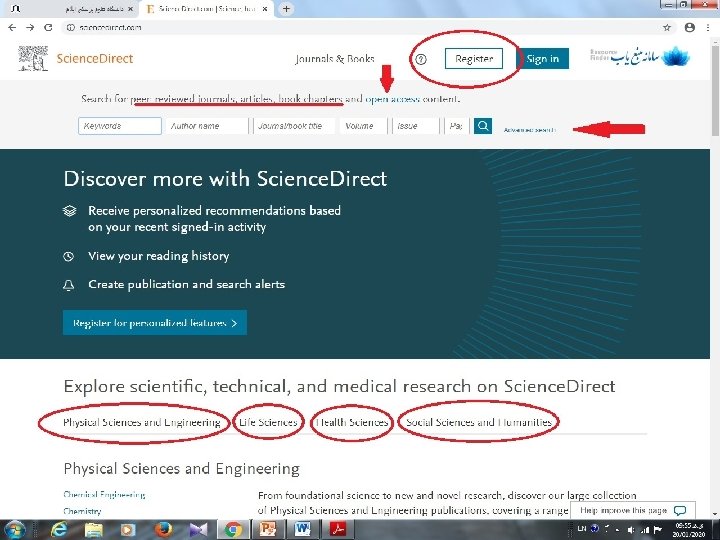Open the Chemical Engineering link
720x540 pixels.
(104, 495)
